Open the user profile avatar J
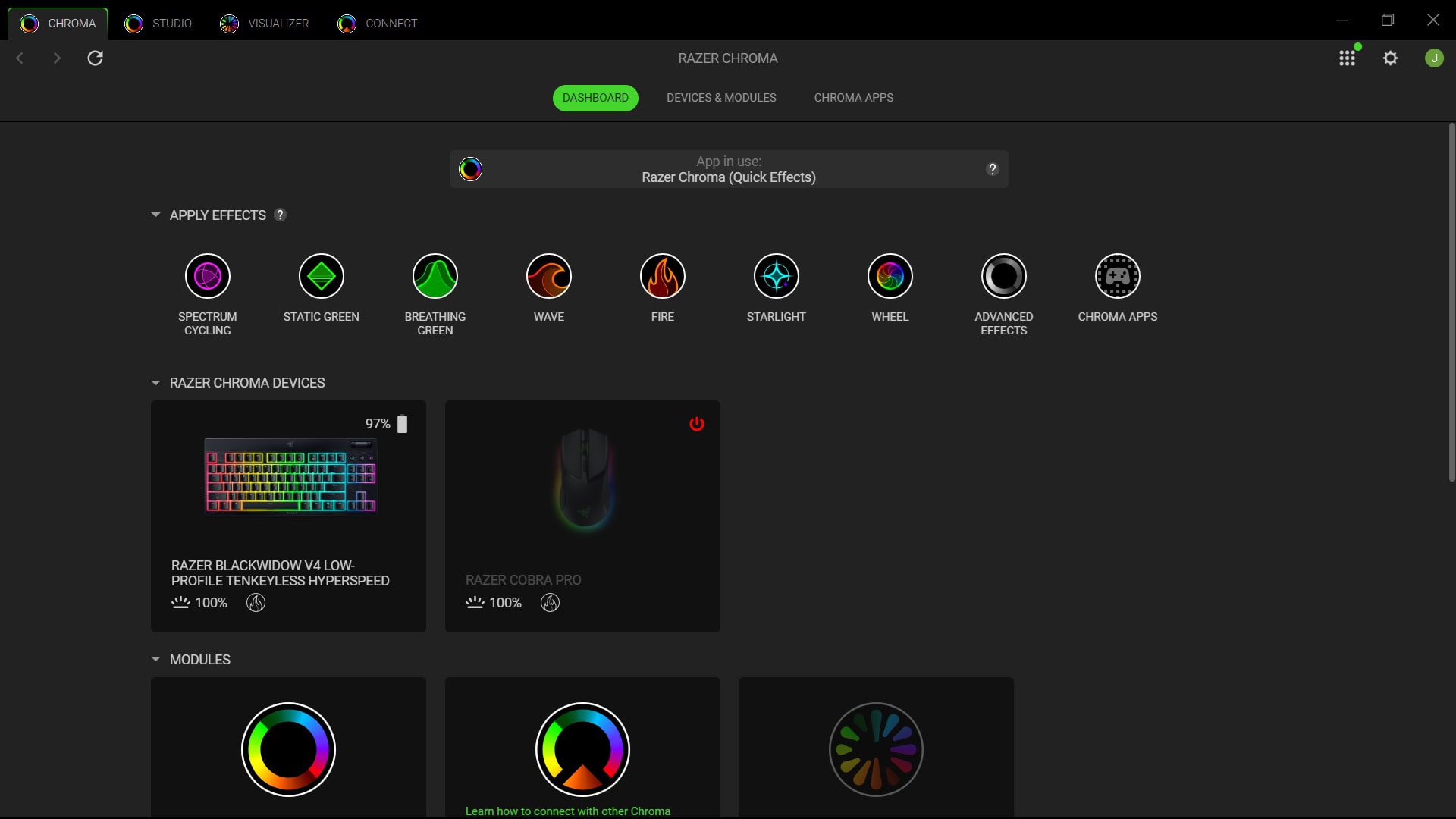The image size is (1456, 819). point(1434,58)
